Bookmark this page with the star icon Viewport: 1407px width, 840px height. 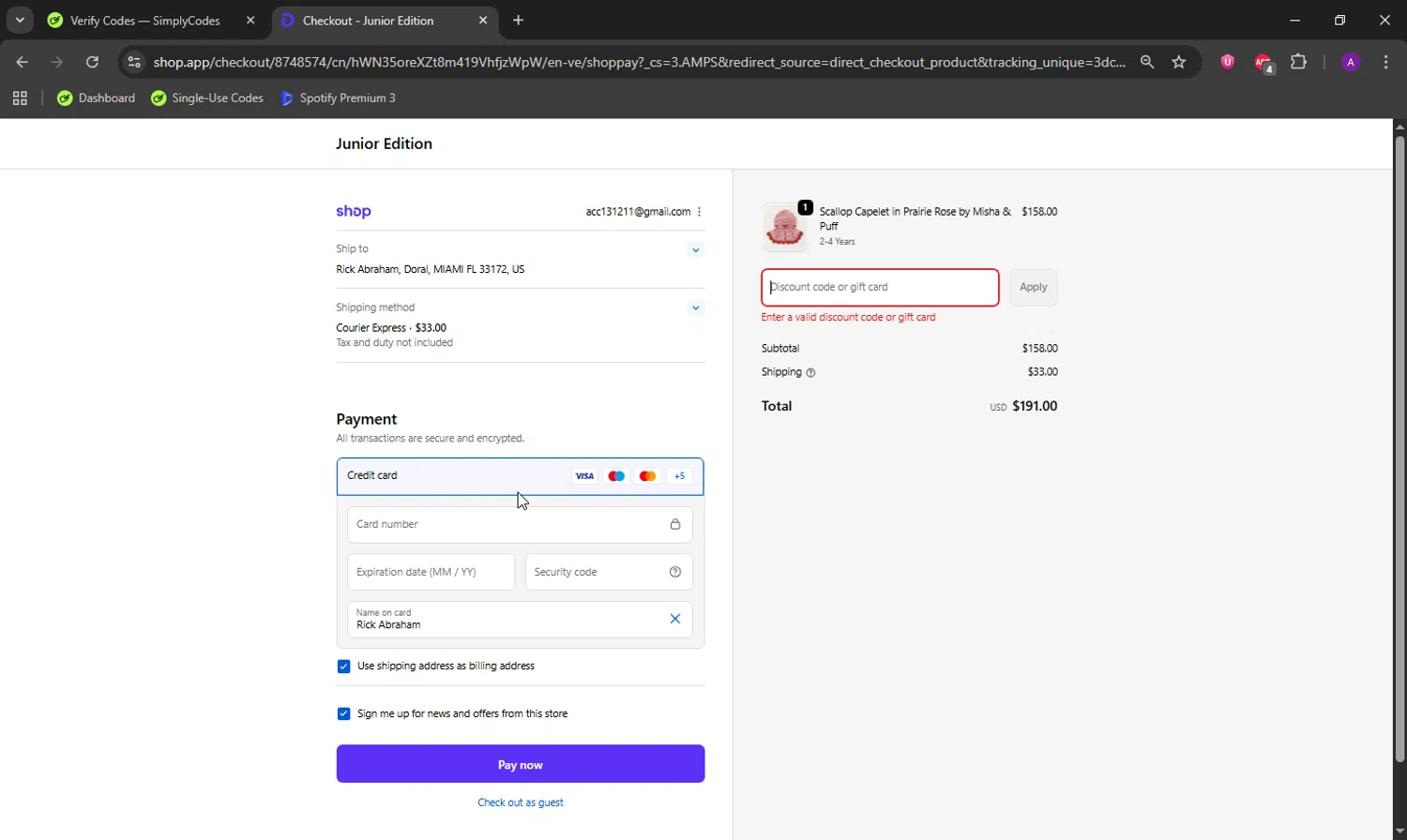(x=1179, y=62)
